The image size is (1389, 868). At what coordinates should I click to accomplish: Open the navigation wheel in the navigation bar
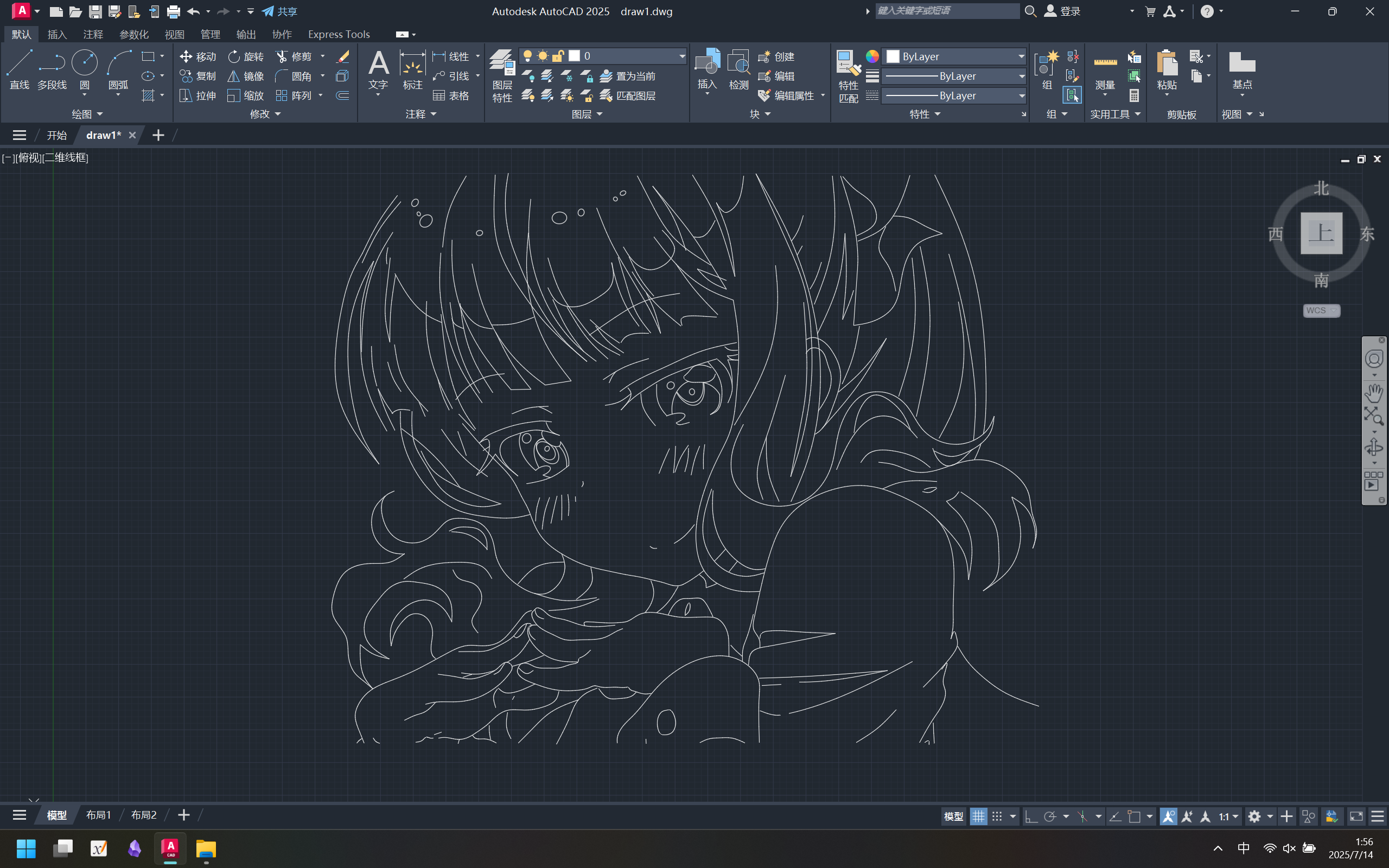(x=1373, y=359)
